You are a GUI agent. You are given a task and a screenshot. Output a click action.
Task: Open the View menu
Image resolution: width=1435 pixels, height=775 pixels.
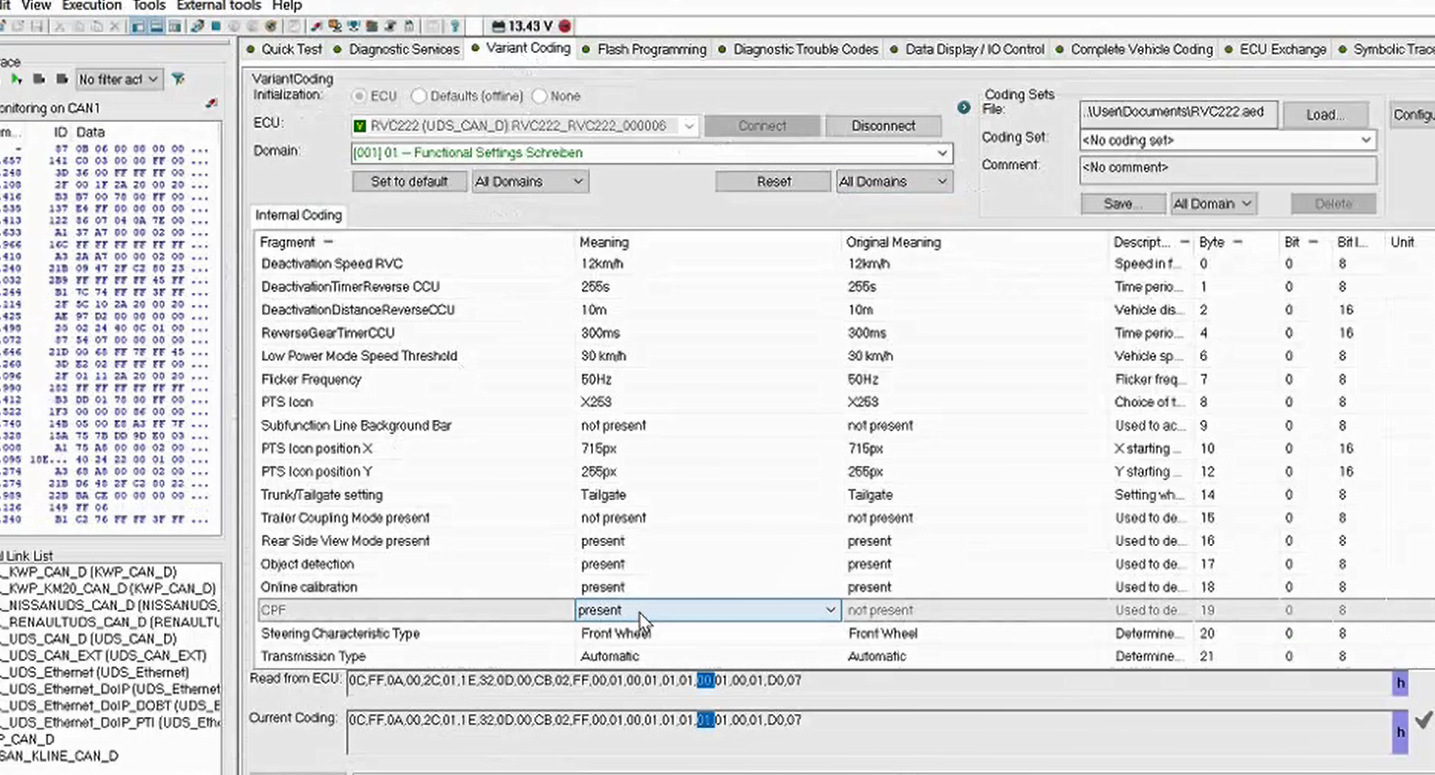click(36, 6)
